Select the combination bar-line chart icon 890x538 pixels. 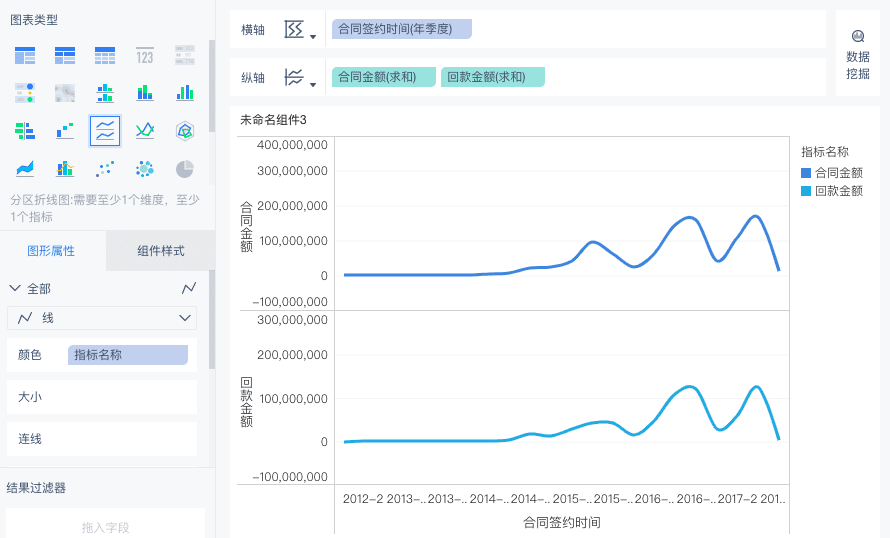pyautogui.click(x=65, y=168)
